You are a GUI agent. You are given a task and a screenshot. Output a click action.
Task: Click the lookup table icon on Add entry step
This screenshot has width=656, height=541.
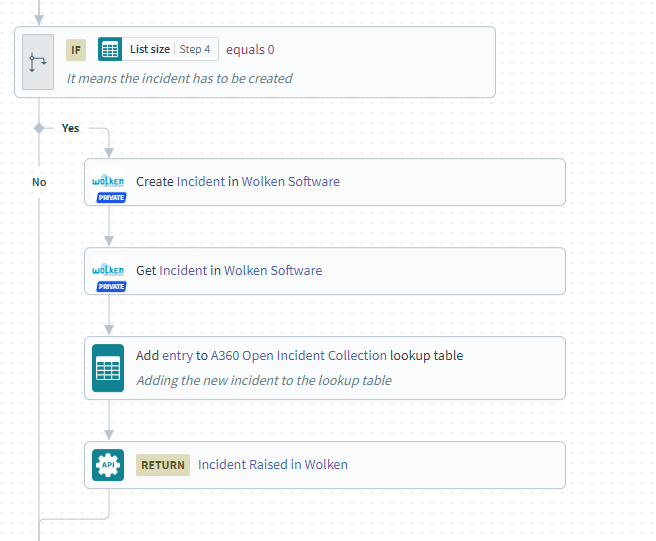108,368
